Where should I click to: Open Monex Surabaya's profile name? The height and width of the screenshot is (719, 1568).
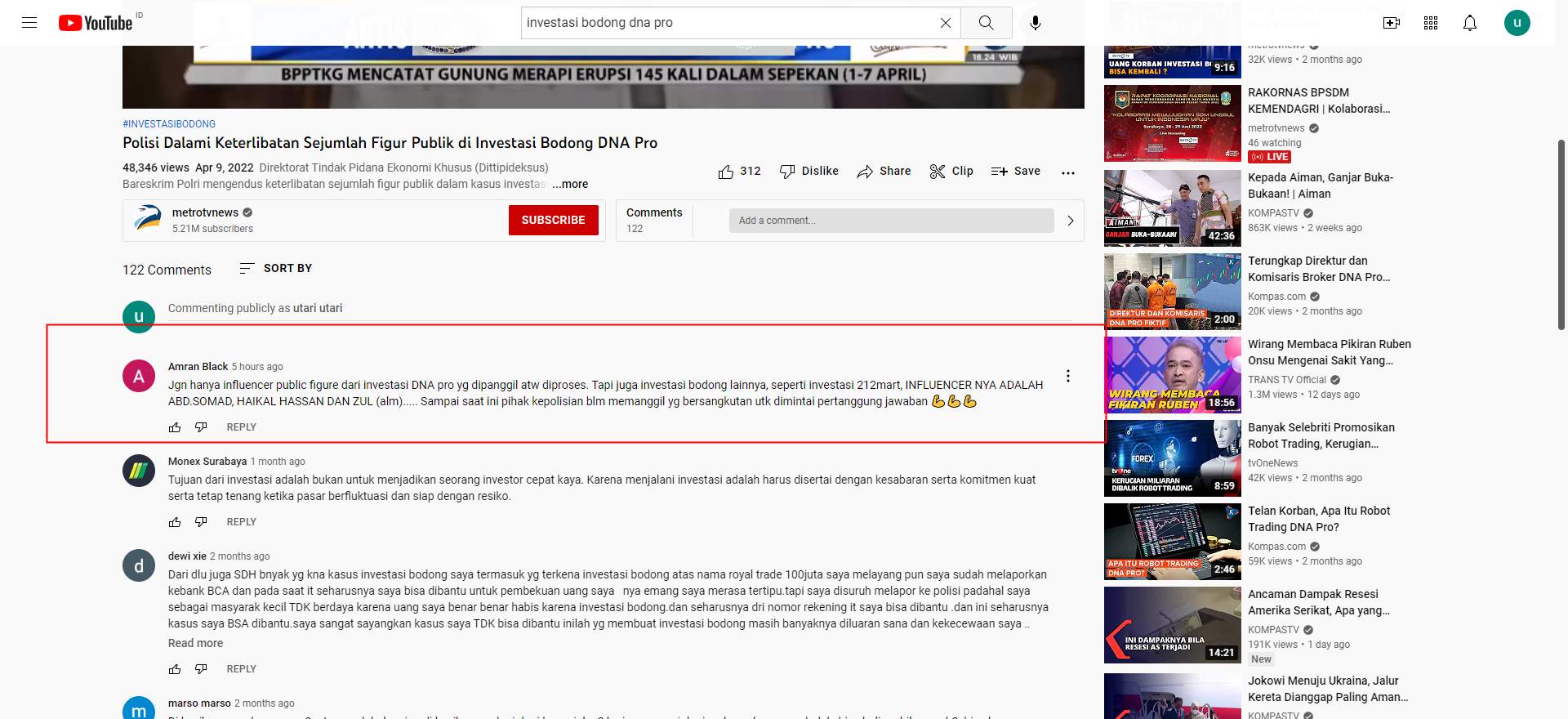[207, 462]
